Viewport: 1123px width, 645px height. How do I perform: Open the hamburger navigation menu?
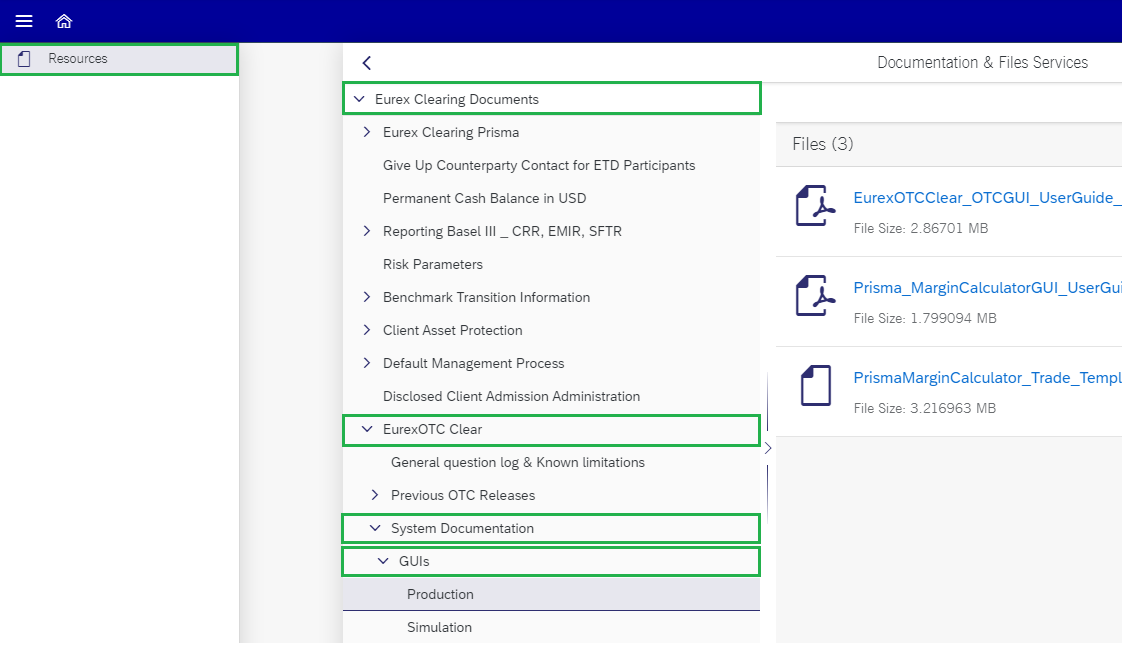tap(24, 21)
